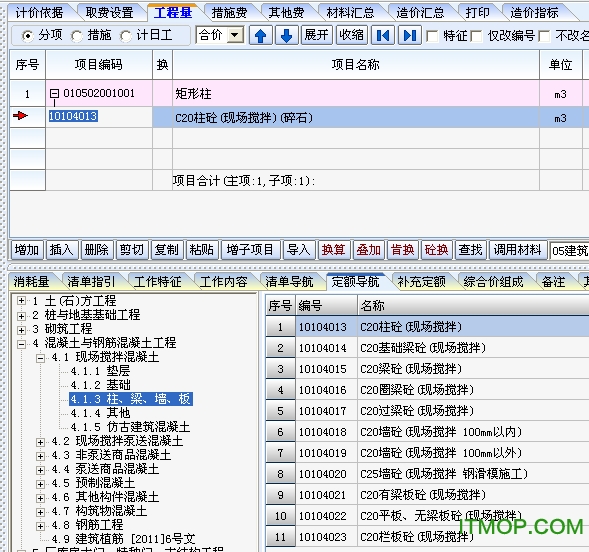Switch to the 措施费 tab
Screen dimensions: 589x552
pos(229,13)
